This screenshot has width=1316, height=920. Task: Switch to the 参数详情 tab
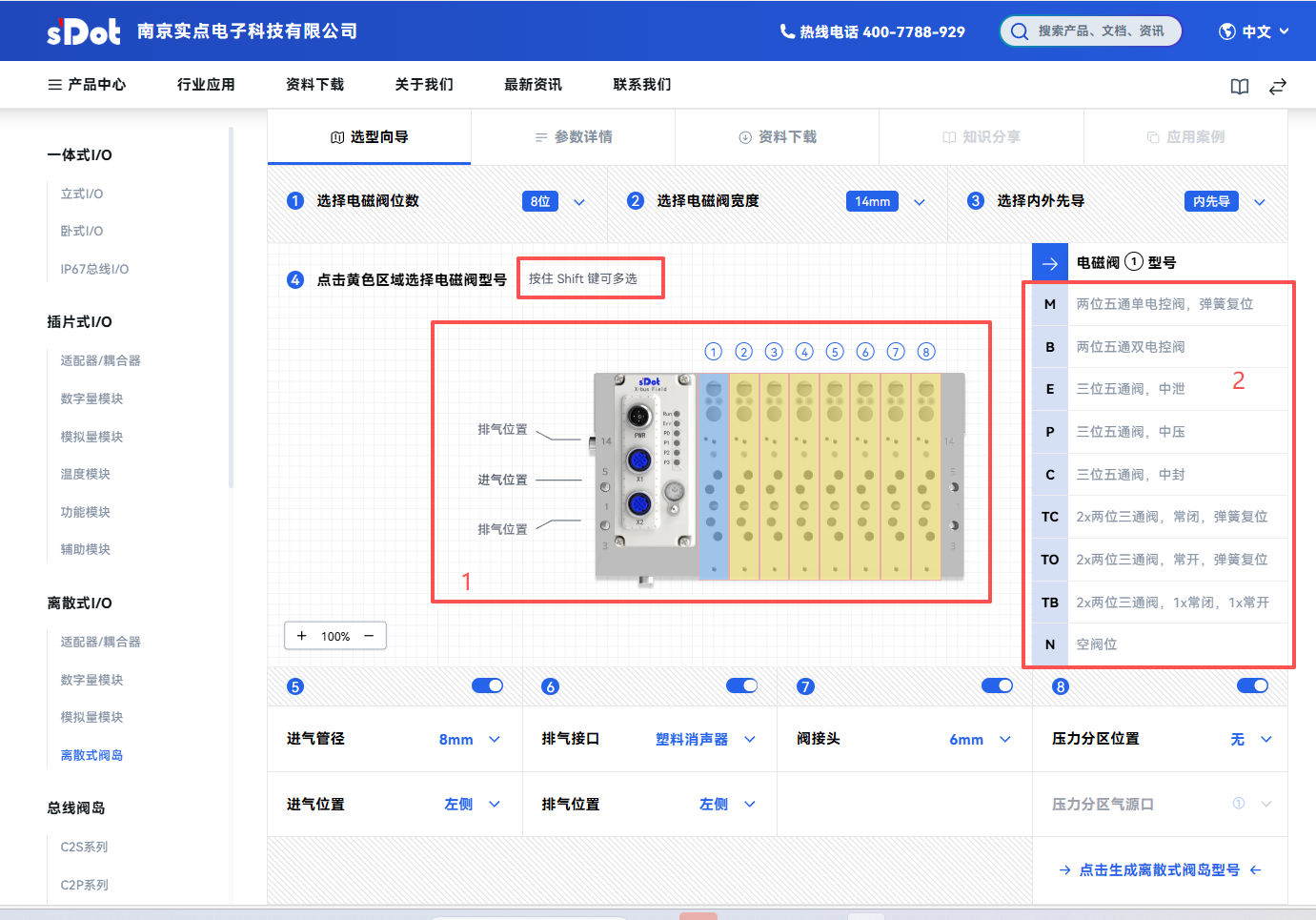pyautogui.click(x=574, y=137)
